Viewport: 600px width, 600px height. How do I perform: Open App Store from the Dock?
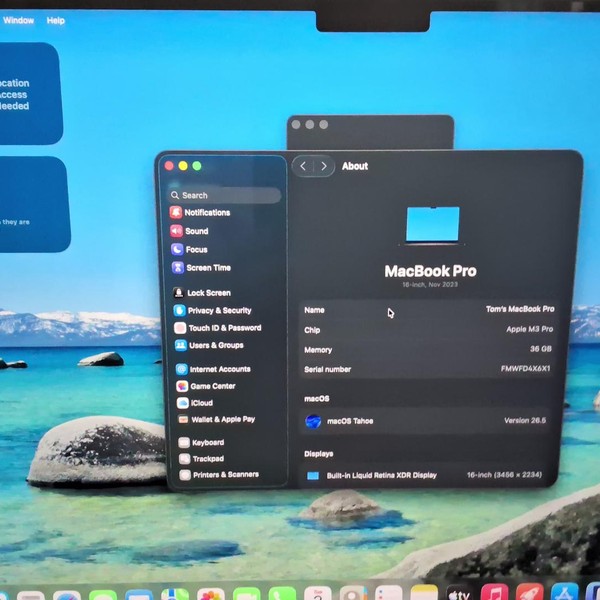coord(565,592)
